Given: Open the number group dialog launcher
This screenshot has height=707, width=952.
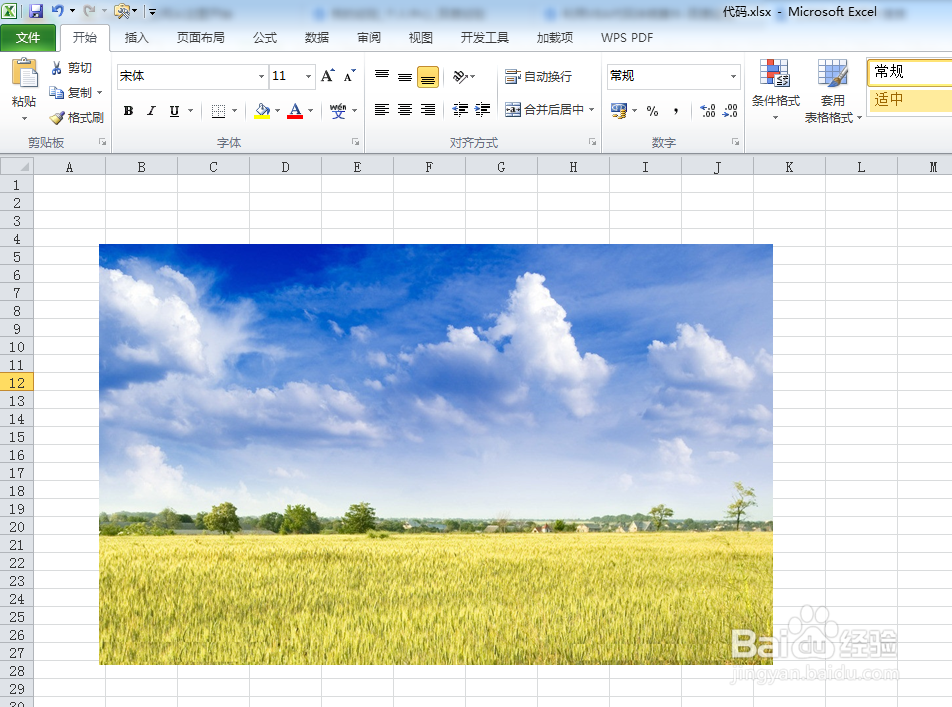Looking at the screenshot, I should tap(735, 142).
